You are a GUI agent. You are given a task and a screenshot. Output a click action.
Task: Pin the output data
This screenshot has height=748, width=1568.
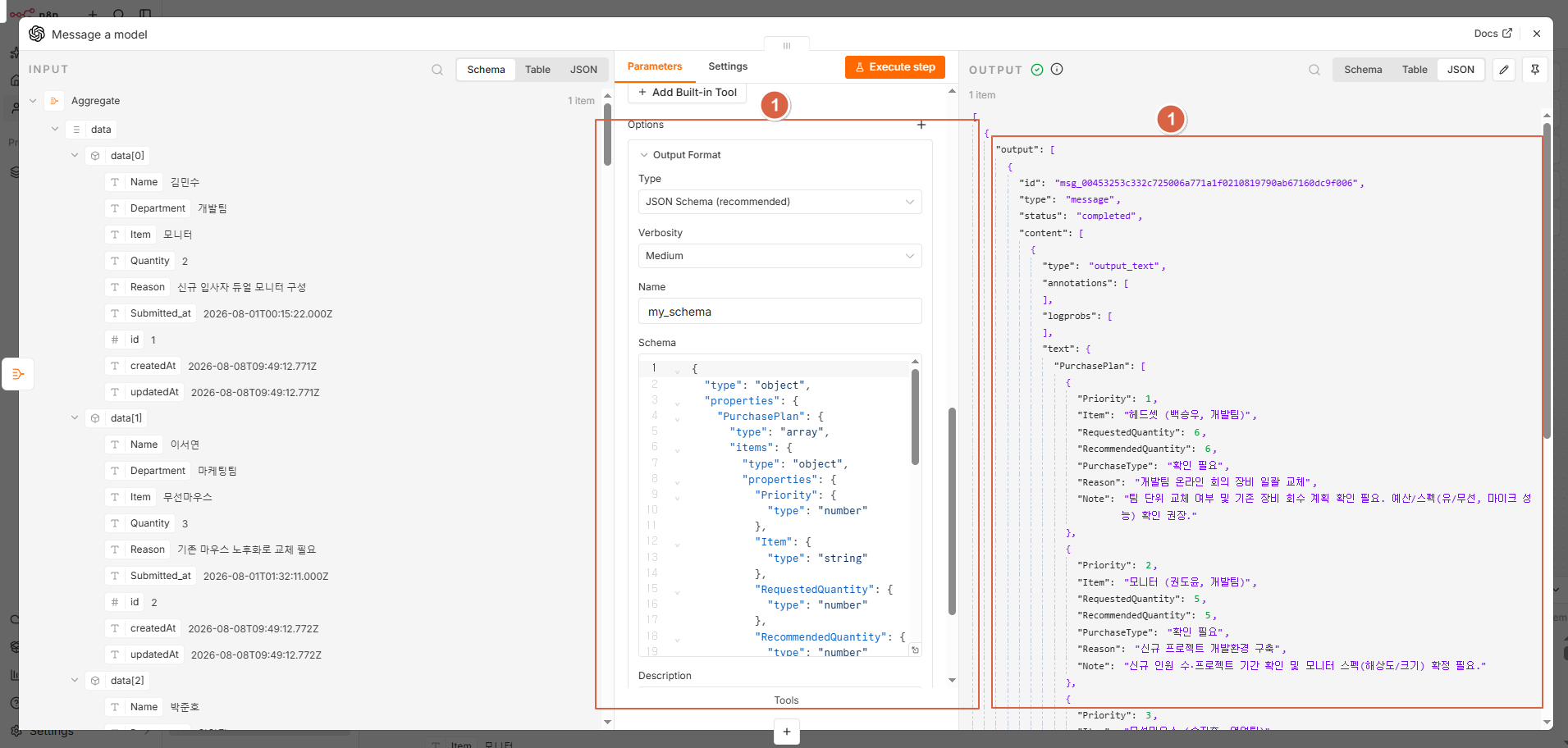pyautogui.click(x=1535, y=70)
